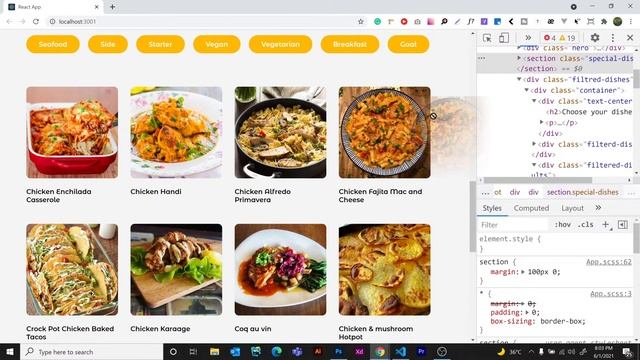The height and width of the screenshot is (360, 640).
Task: Reload the localhost page
Action: coord(36,22)
